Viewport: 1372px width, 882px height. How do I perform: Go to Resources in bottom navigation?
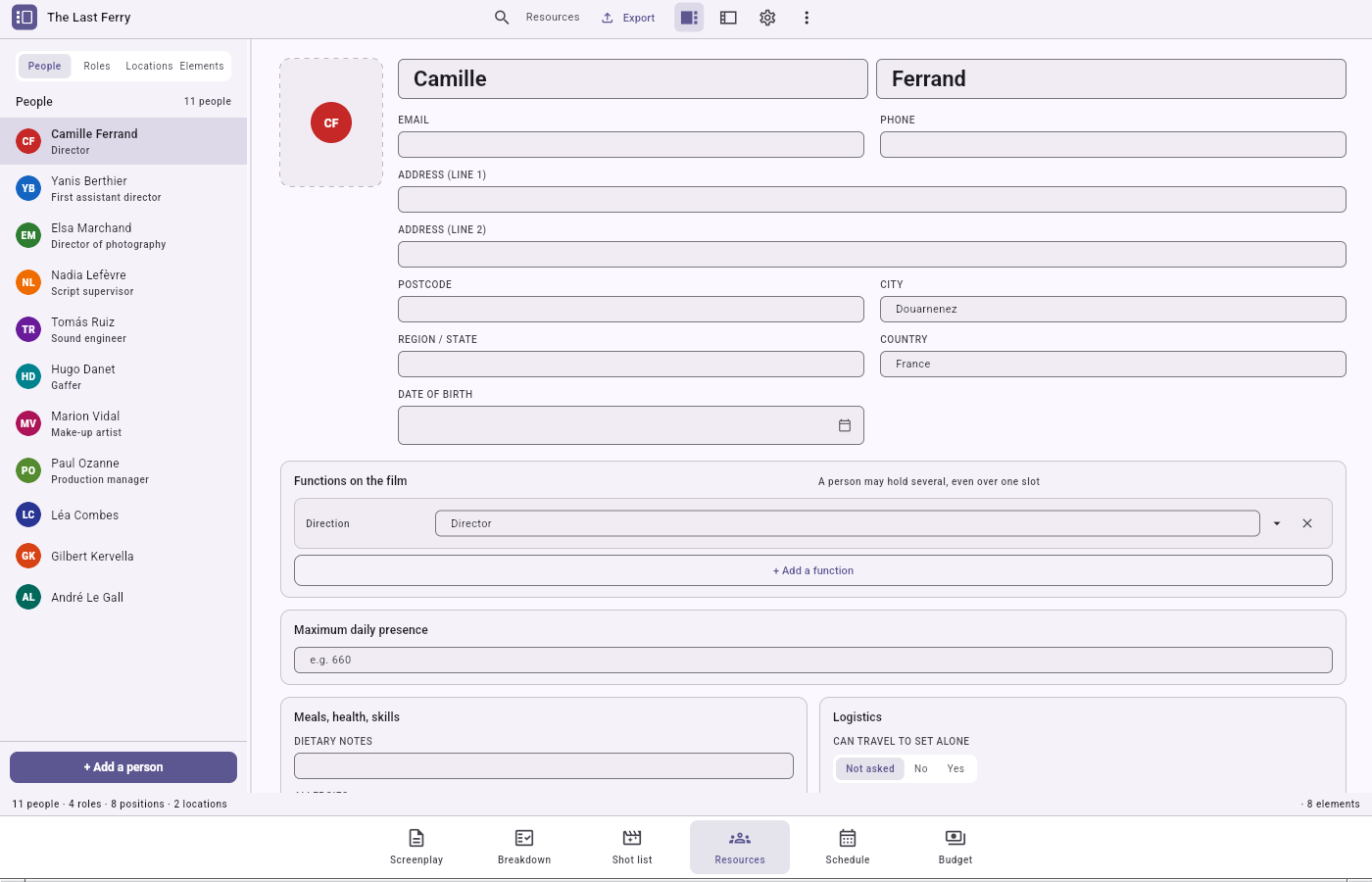pyautogui.click(x=740, y=847)
